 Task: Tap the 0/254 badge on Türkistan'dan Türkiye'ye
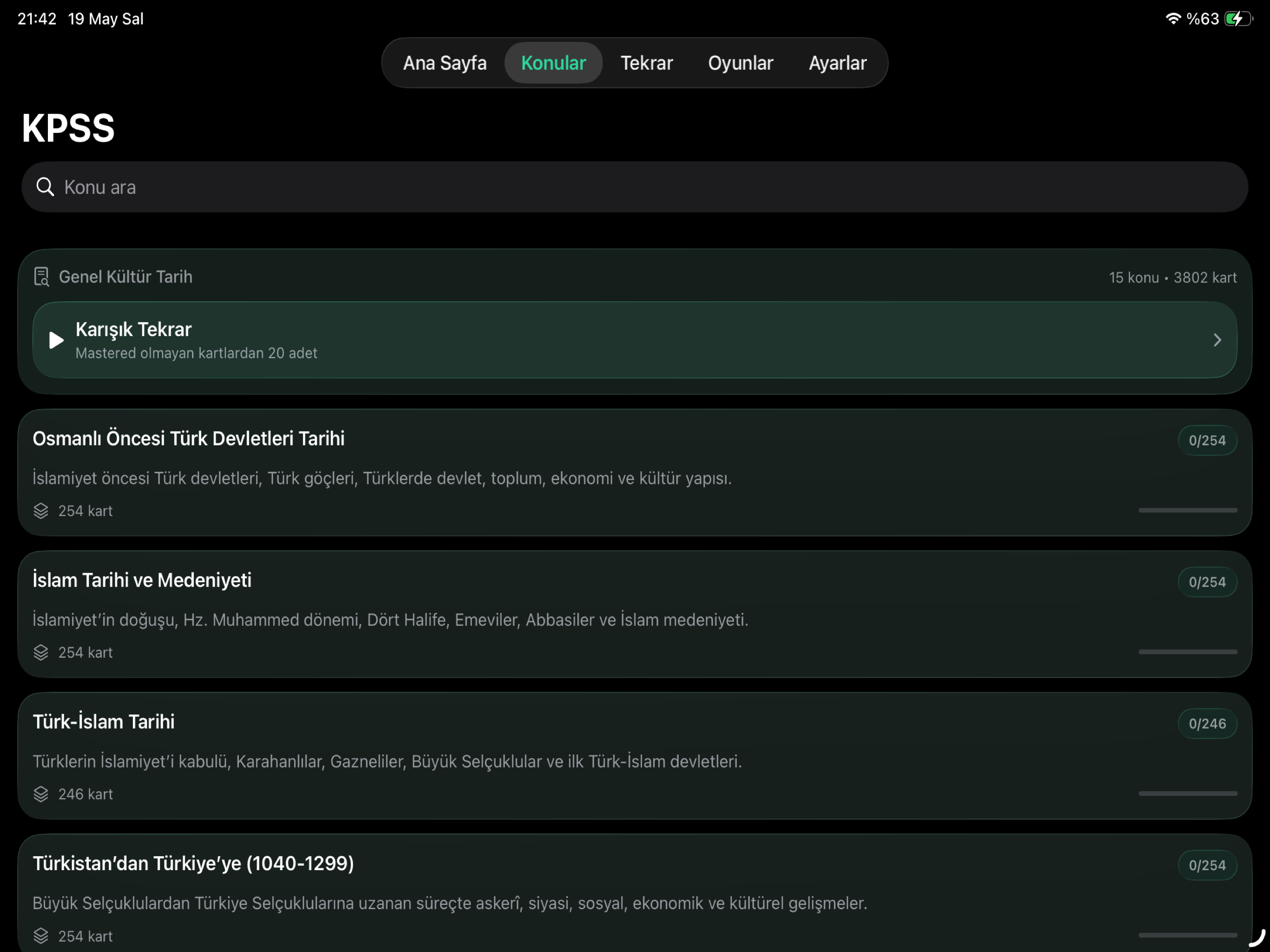point(1207,865)
